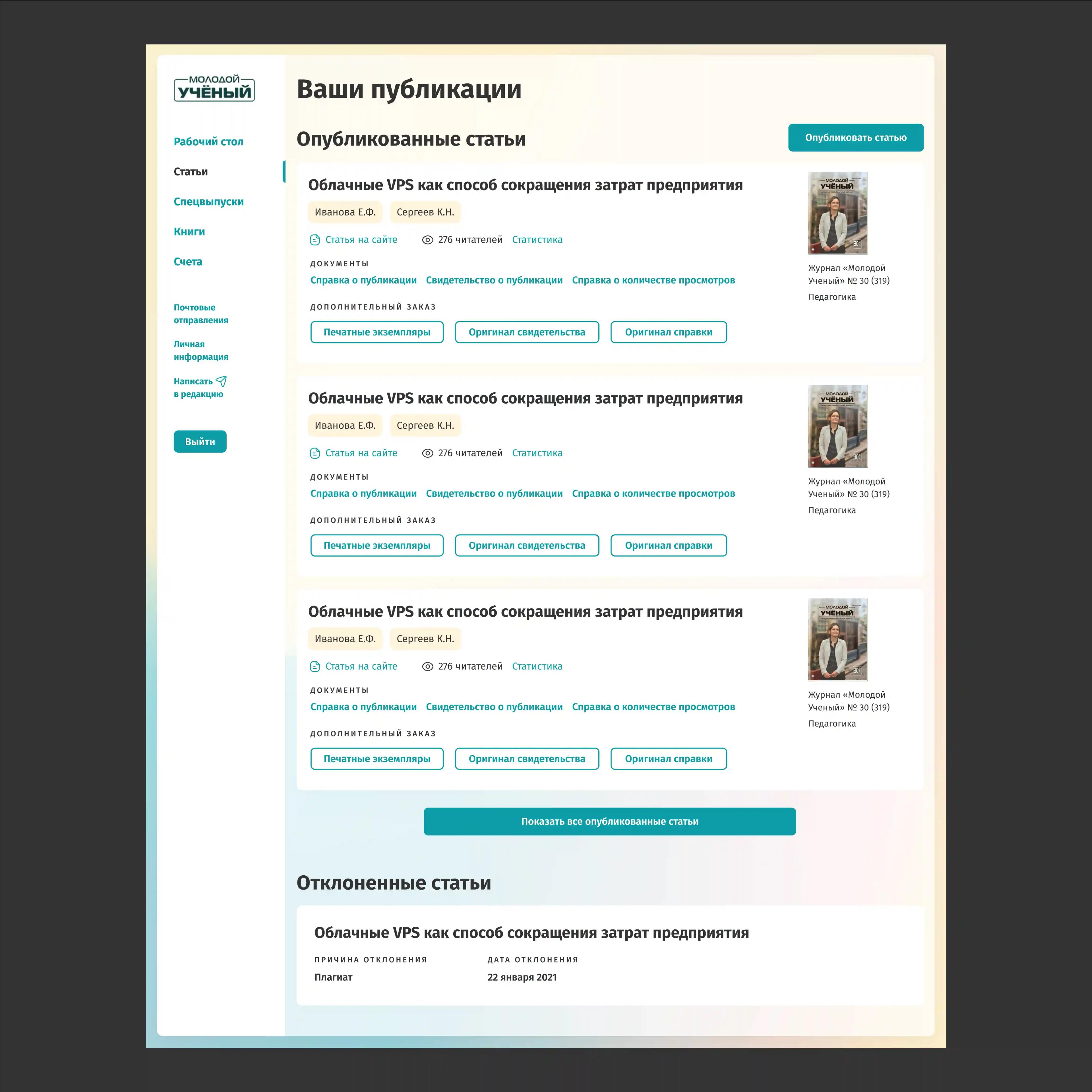
Task: Open Статья на сайте in second article
Action: [361, 453]
